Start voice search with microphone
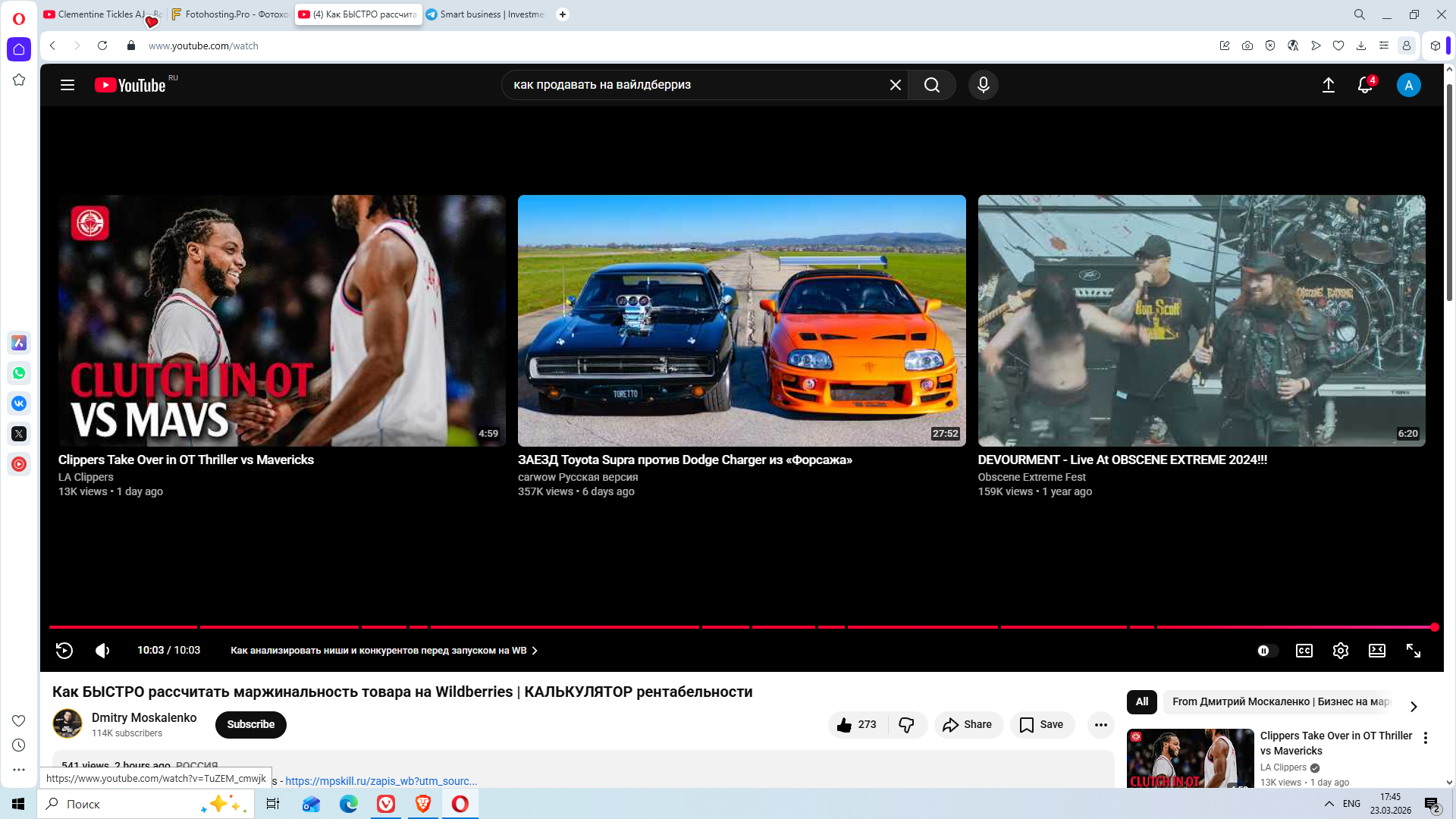 983,85
